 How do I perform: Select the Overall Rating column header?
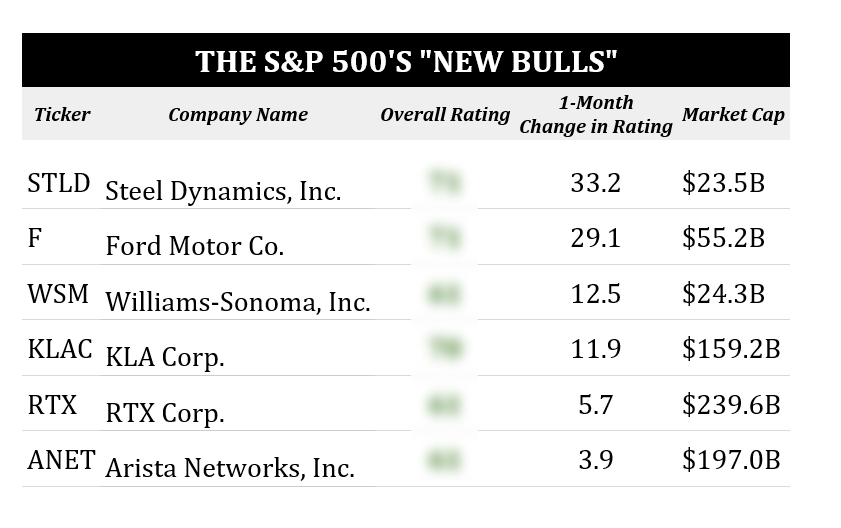point(445,115)
